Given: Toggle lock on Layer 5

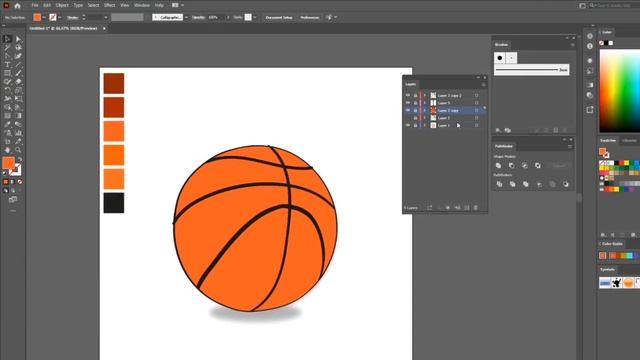Looking at the screenshot, I should [415, 103].
